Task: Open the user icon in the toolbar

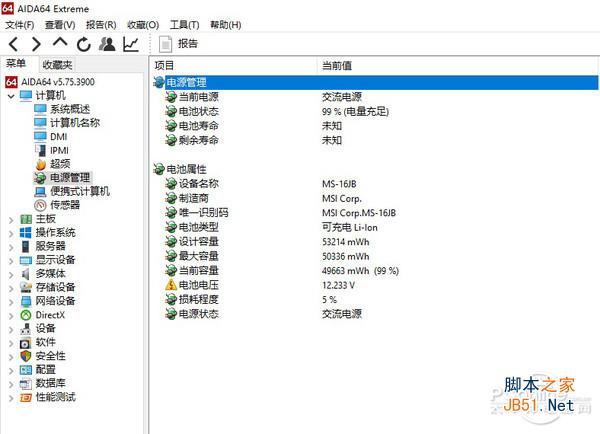Action: 107,44
